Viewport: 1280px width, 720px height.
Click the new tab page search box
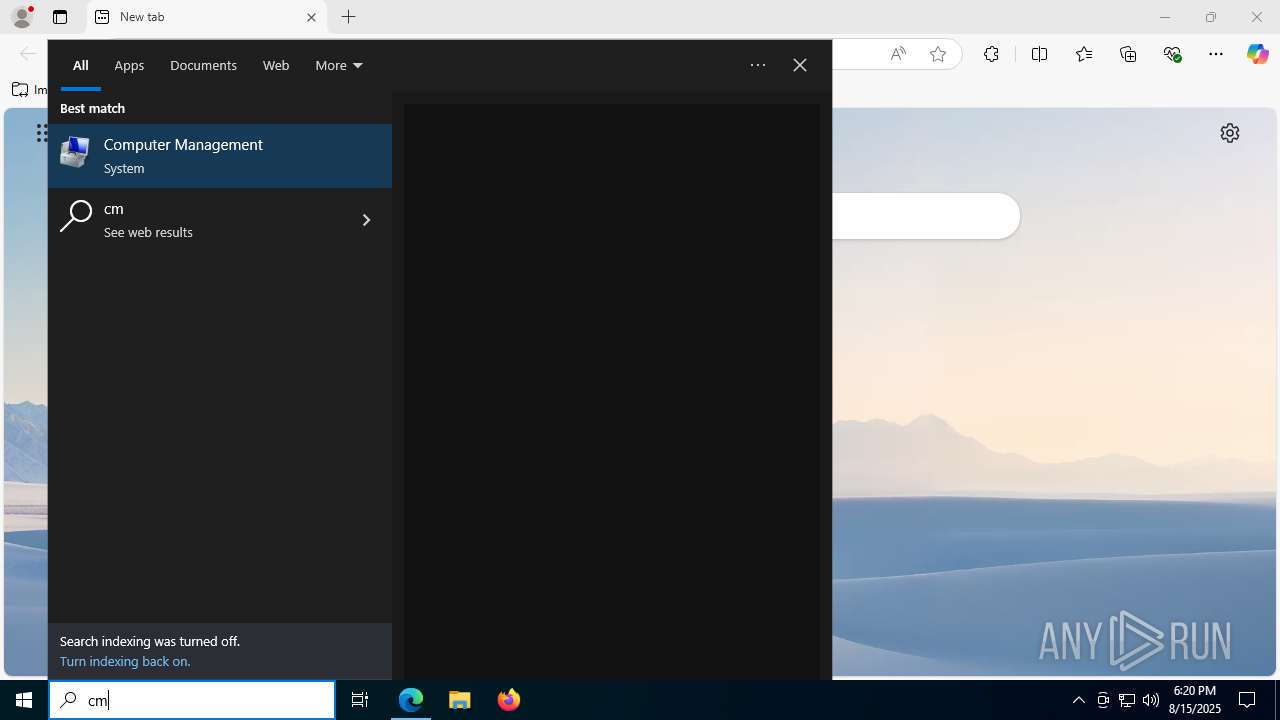925,216
